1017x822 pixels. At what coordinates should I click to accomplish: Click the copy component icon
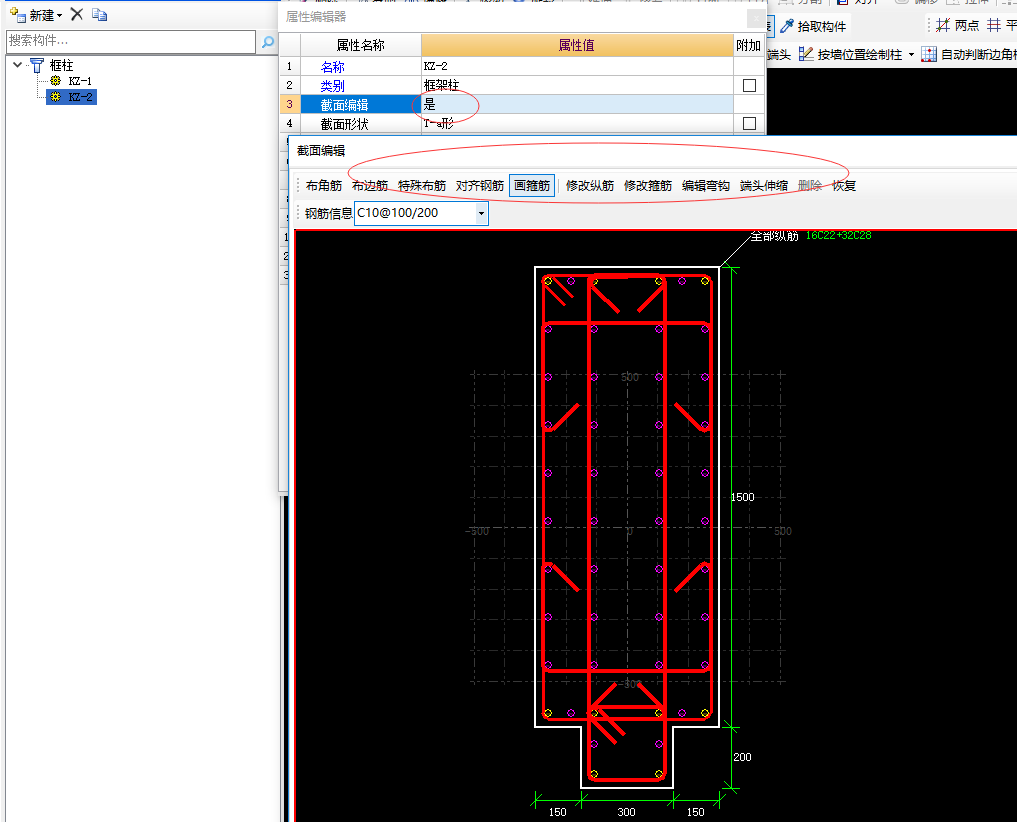[99, 14]
